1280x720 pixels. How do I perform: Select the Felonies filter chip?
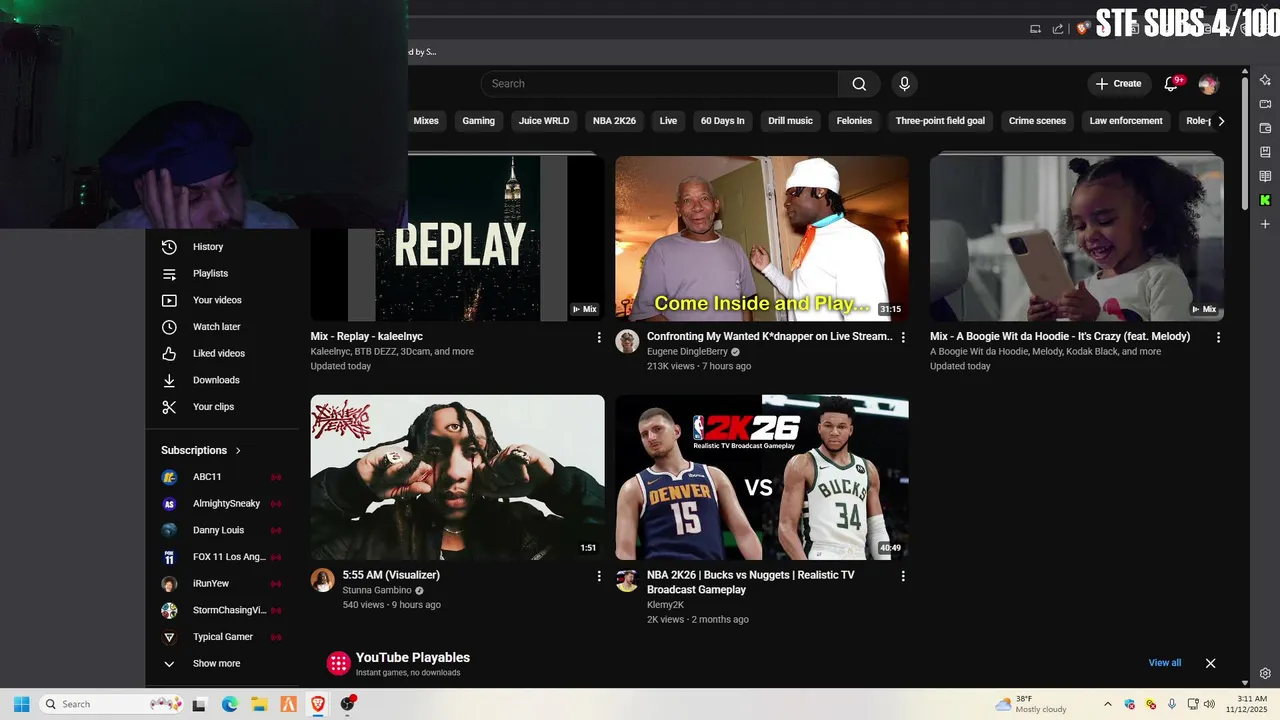(854, 121)
